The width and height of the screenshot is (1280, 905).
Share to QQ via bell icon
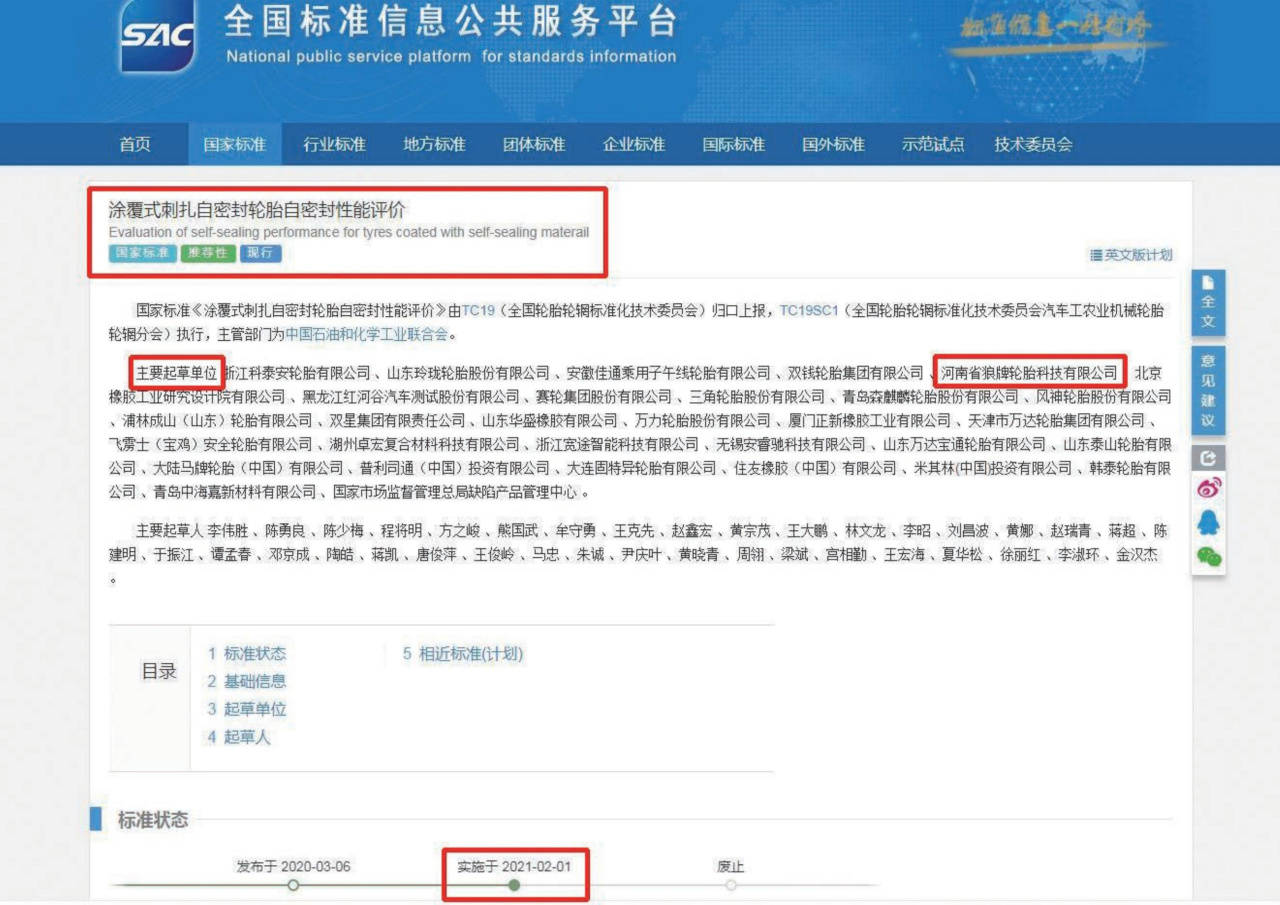[1208, 523]
